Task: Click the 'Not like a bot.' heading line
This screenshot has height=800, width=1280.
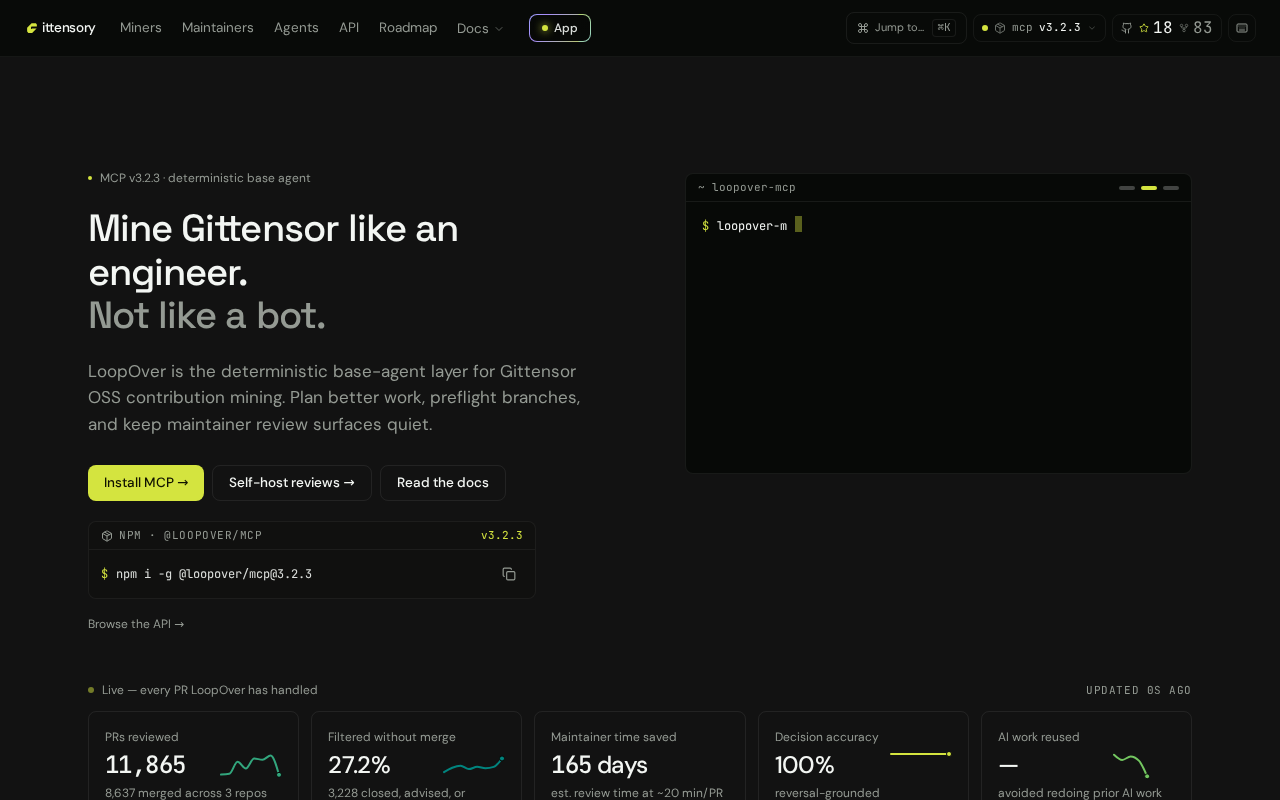Action: click(207, 315)
